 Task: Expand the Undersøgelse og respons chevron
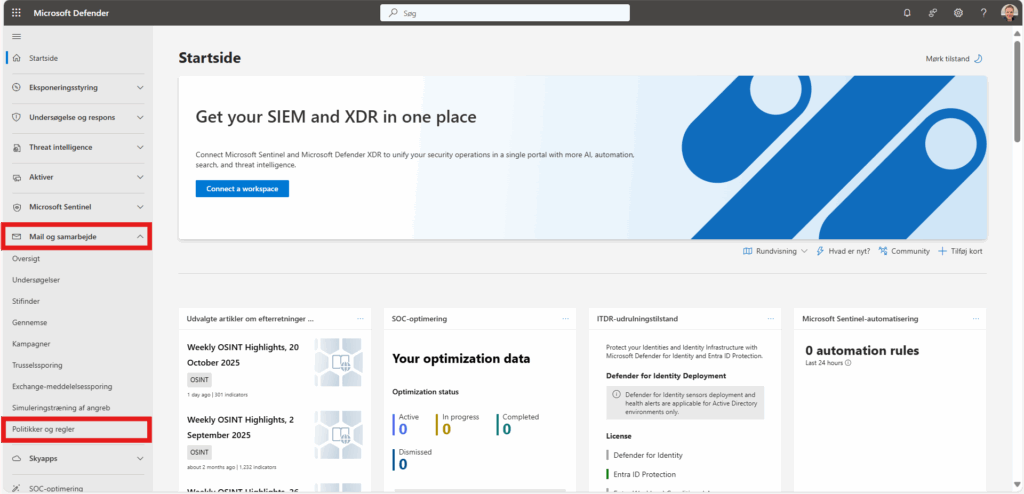click(x=140, y=118)
